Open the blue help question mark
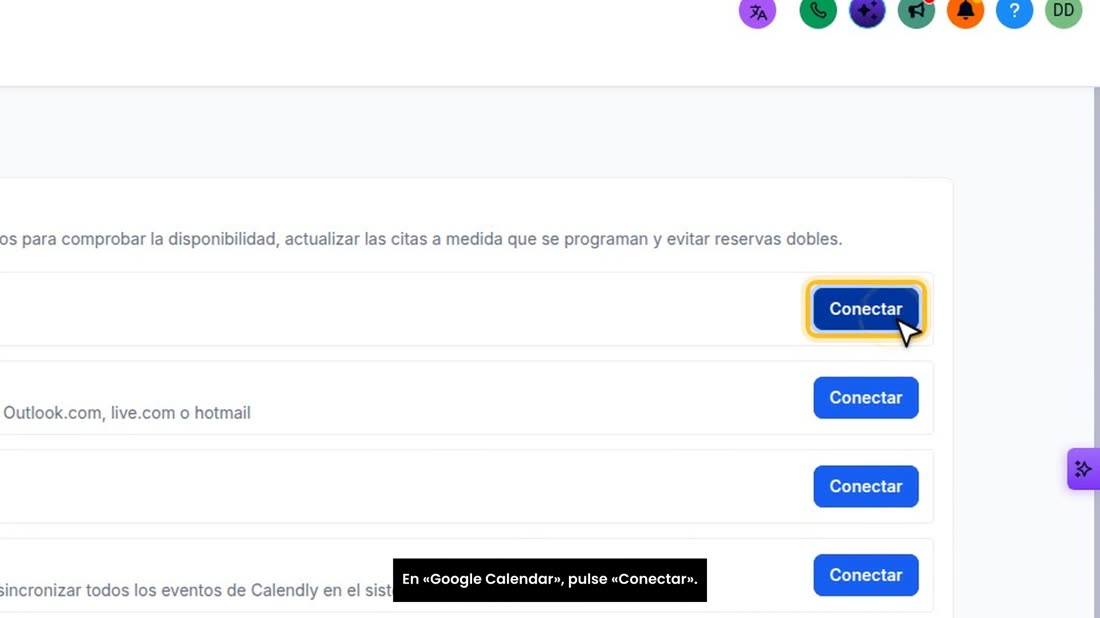Screen dimensions: 1100x618 [1014, 11]
